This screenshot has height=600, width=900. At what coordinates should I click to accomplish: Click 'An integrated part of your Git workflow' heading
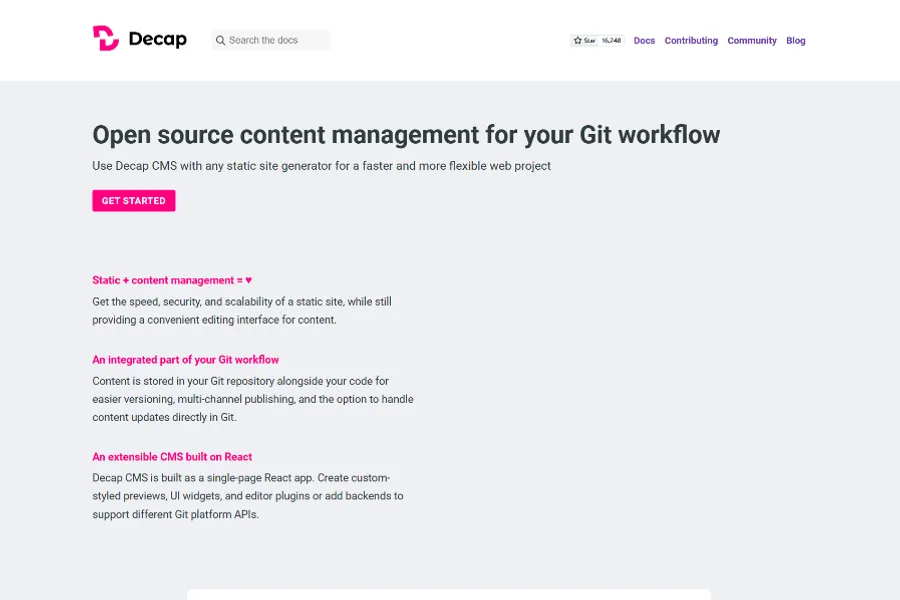(185, 360)
